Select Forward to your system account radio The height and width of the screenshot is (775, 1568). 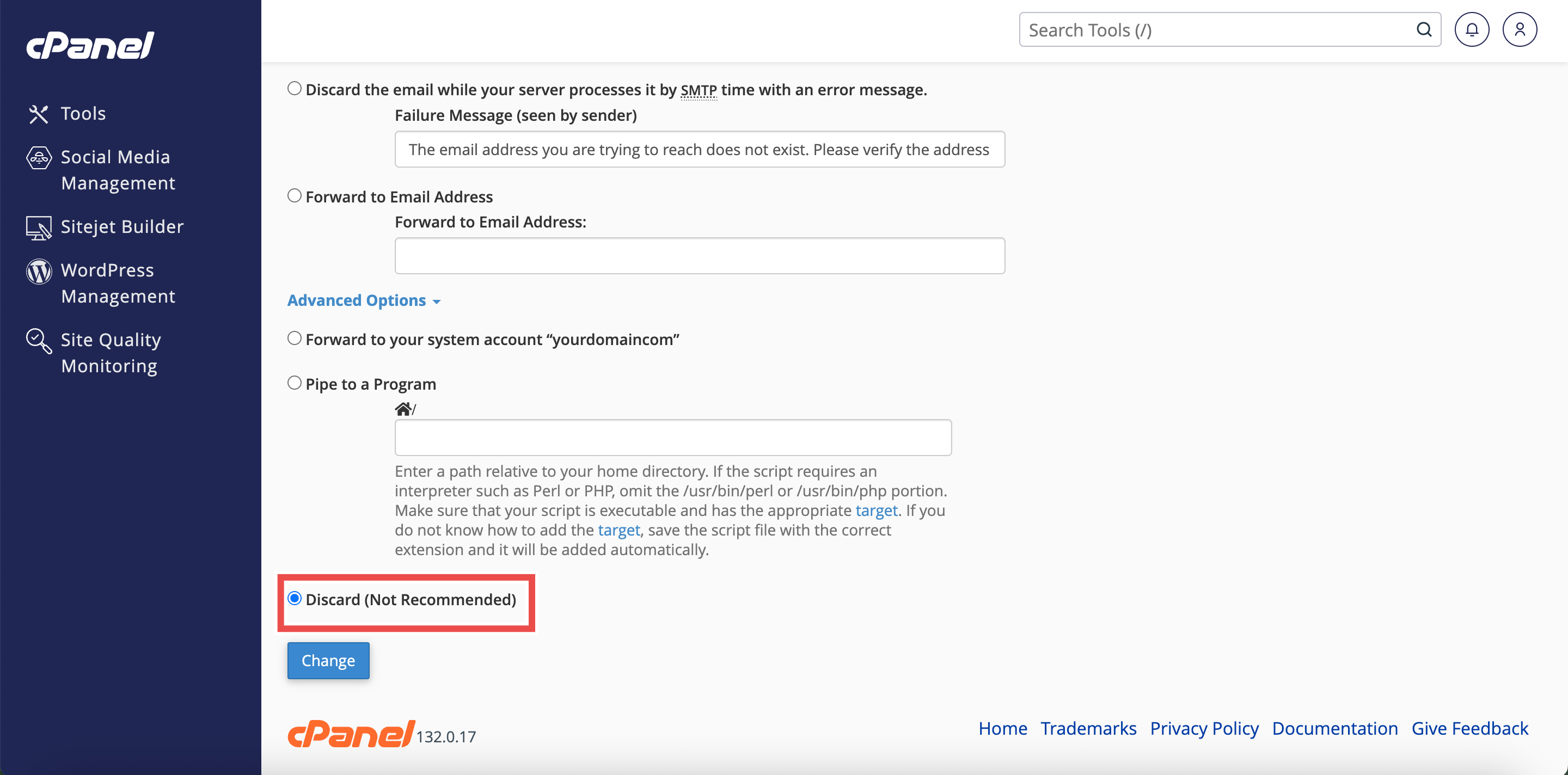click(295, 338)
